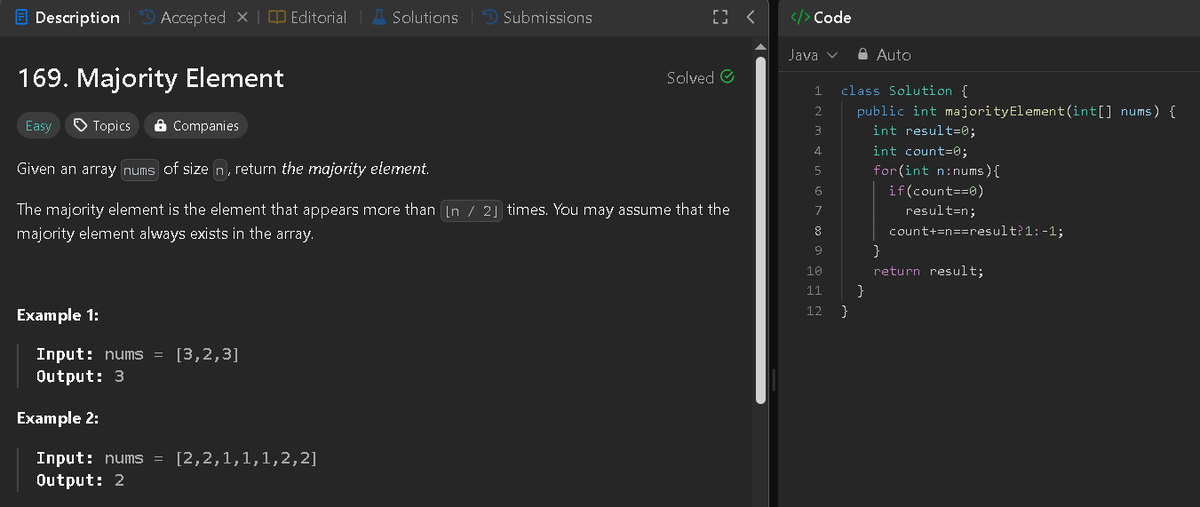
Task: Open the Java language dropdown
Action: (x=812, y=55)
